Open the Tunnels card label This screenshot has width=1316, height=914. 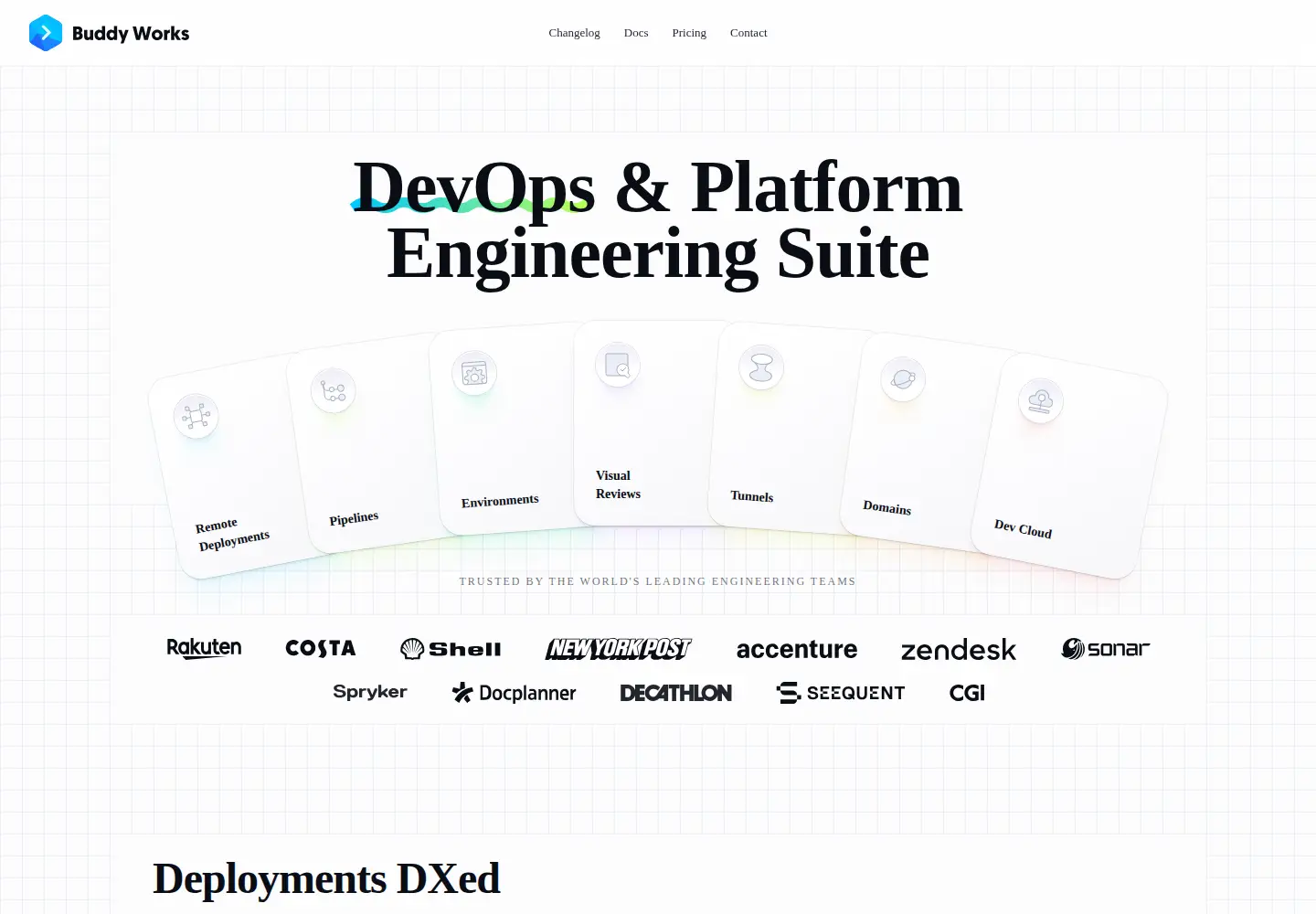click(752, 496)
